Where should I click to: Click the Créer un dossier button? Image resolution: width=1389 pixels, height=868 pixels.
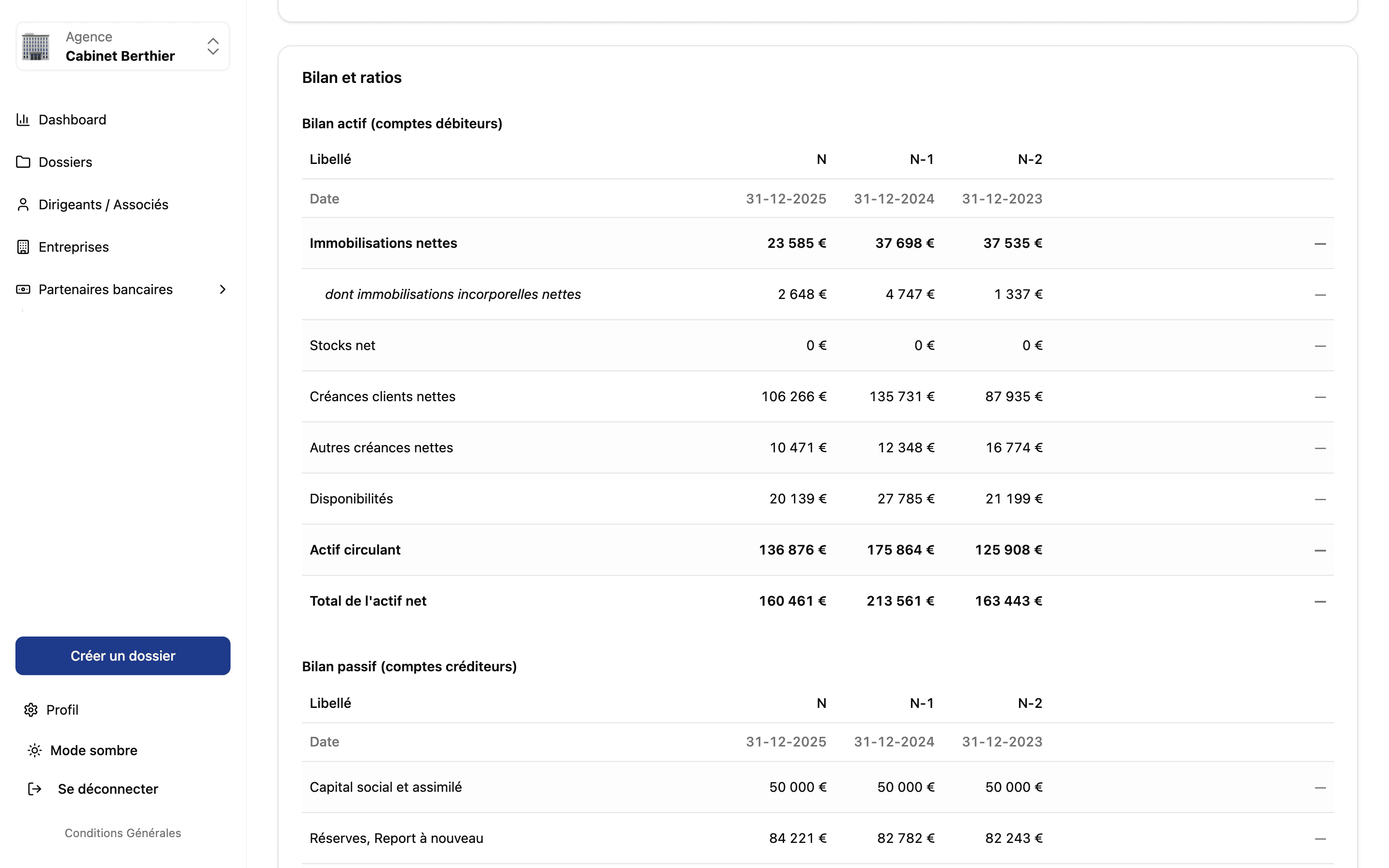(x=123, y=656)
